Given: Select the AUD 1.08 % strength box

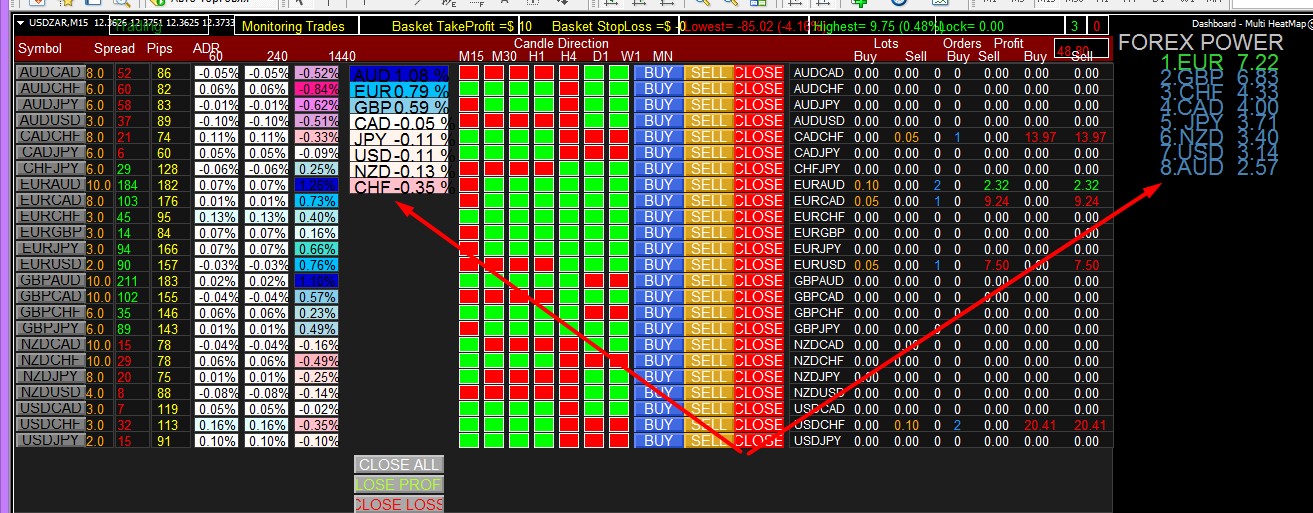Looking at the screenshot, I should pyautogui.click(x=400, y=74).
